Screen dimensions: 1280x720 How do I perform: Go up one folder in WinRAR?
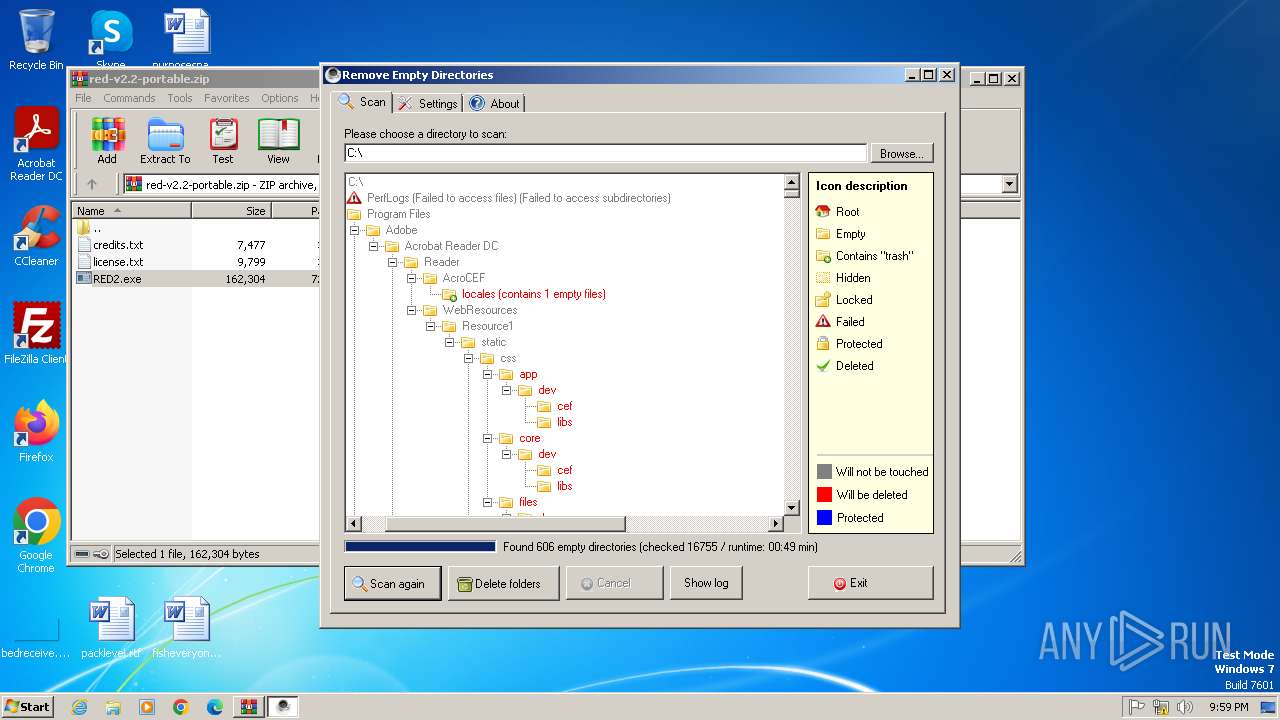coord(92,184)
